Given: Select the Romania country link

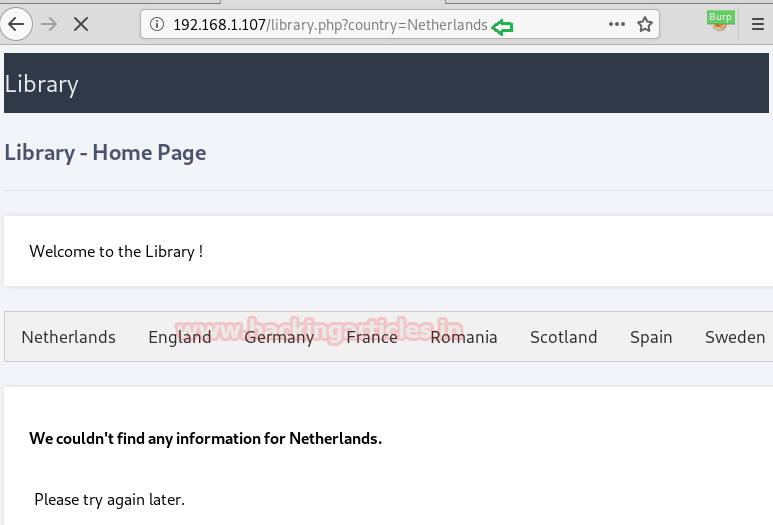Looking at the screenshot, I should (x=464, y=337).
